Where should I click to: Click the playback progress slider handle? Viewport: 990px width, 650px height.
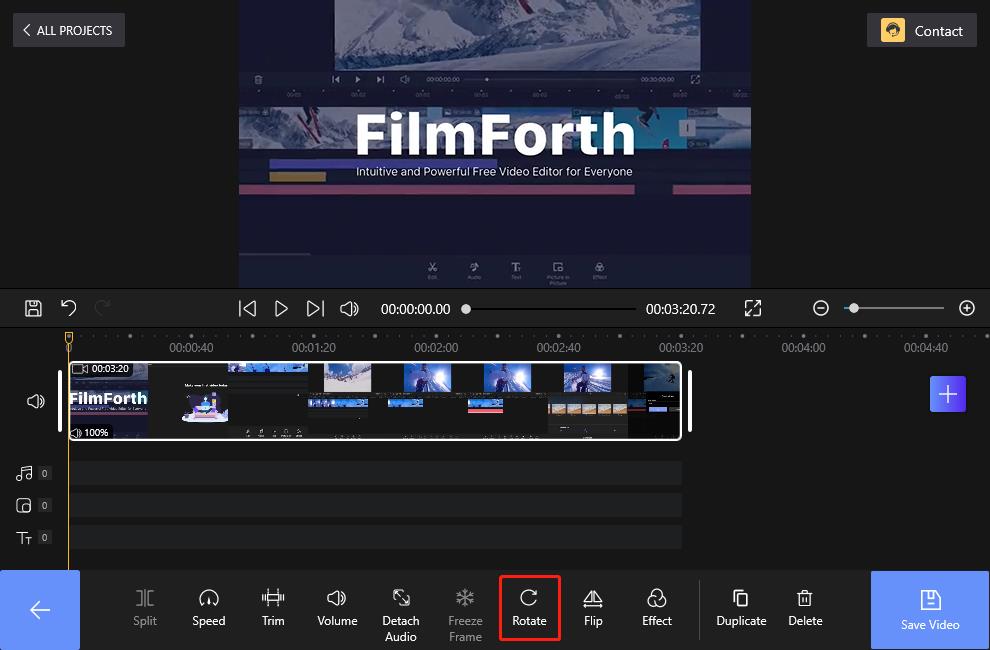[x=466, y=309]
